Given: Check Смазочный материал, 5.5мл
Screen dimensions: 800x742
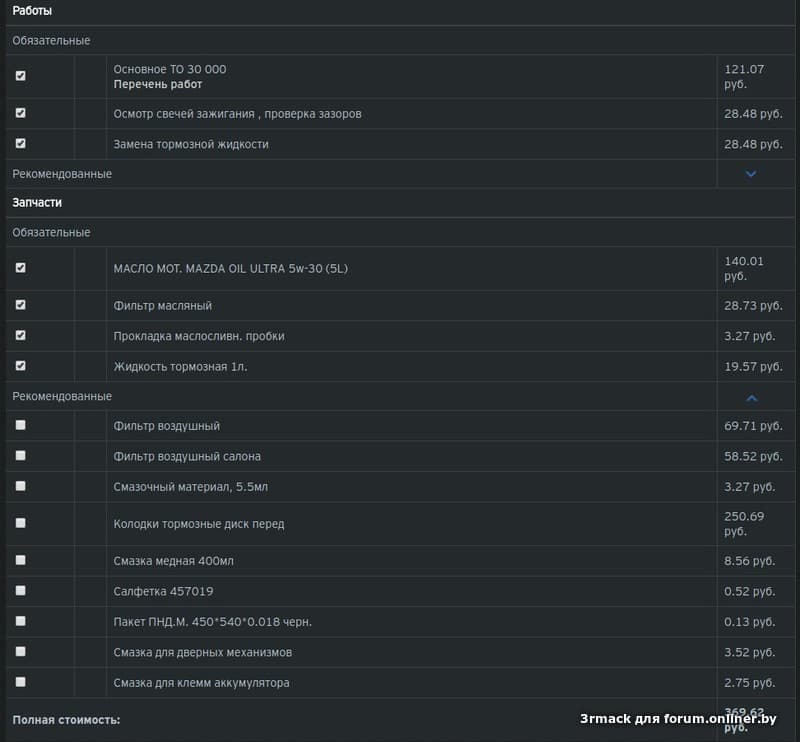Looking at the screenshot, I should click(x=21, y=486).
